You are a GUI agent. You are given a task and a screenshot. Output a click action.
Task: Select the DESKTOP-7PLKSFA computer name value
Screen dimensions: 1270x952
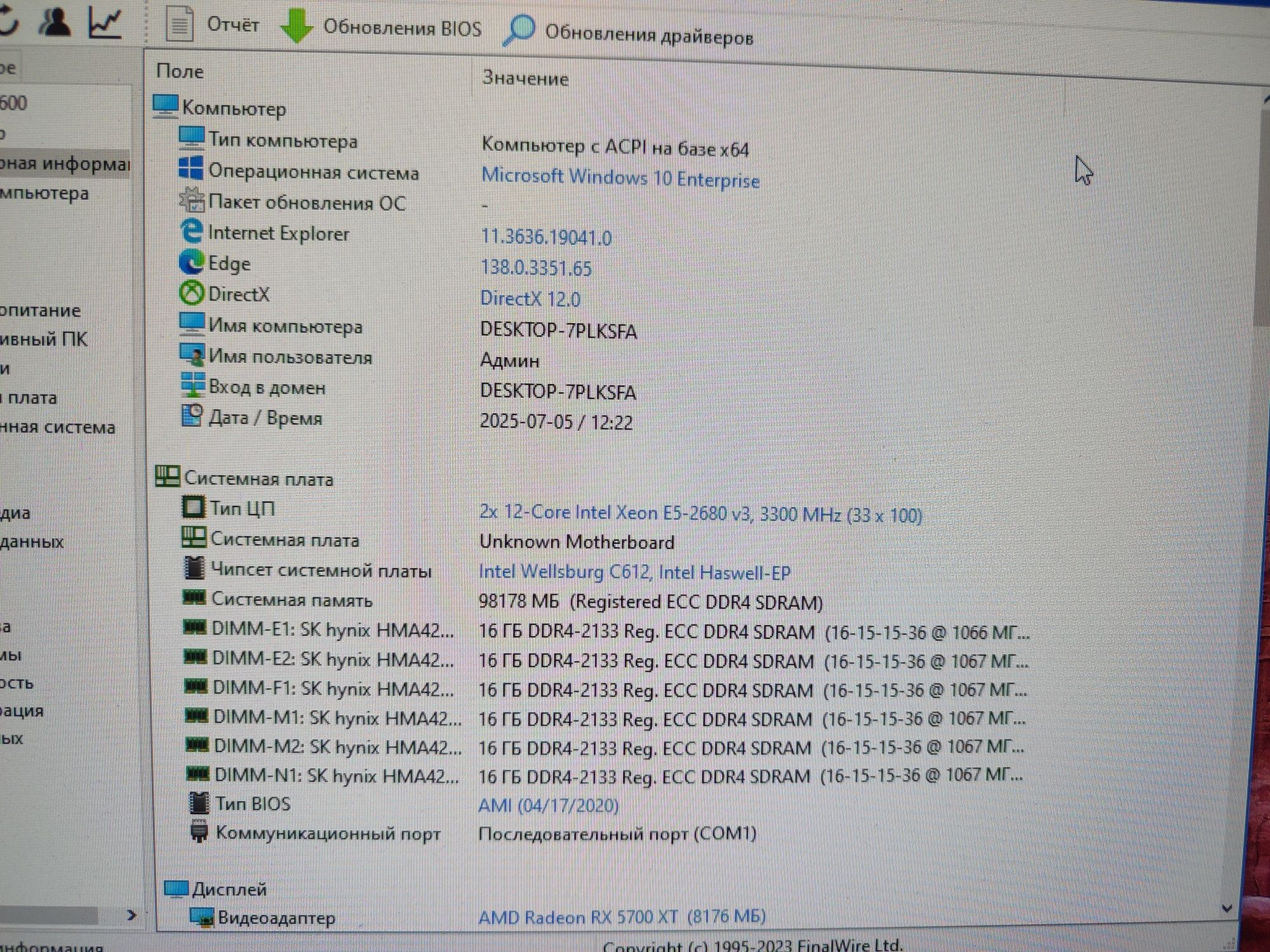pyautogui.click(x=558, y=331)
